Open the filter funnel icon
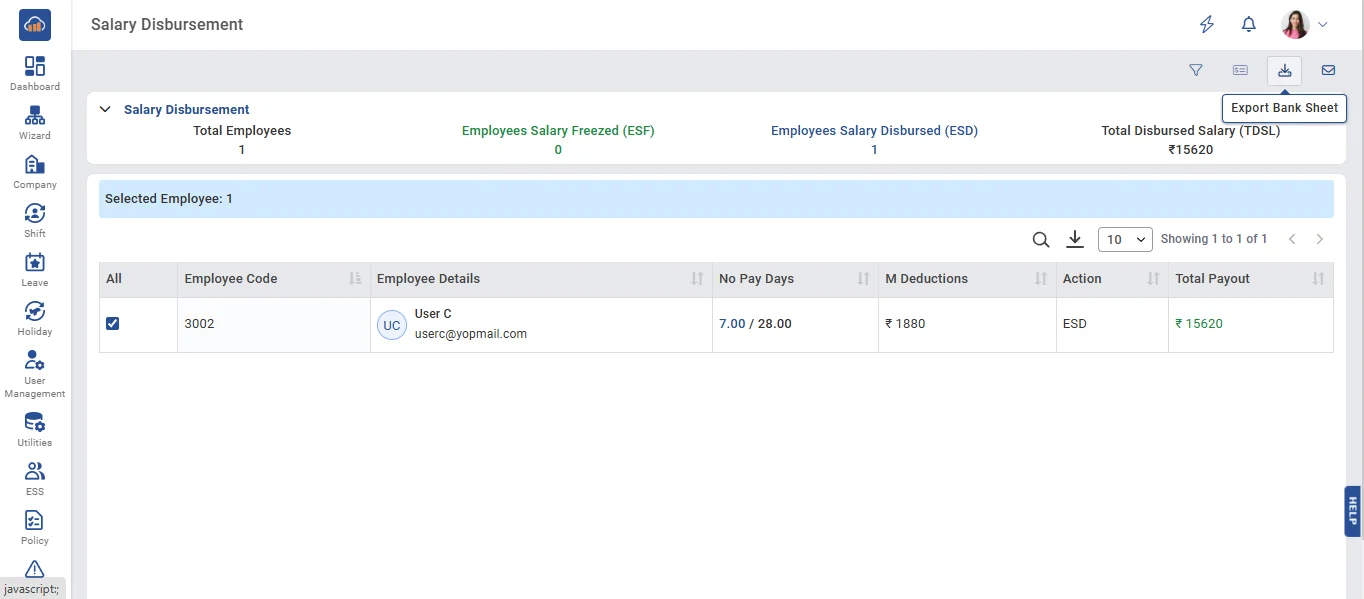1364x599 pixels. [x=1195, y=70]
